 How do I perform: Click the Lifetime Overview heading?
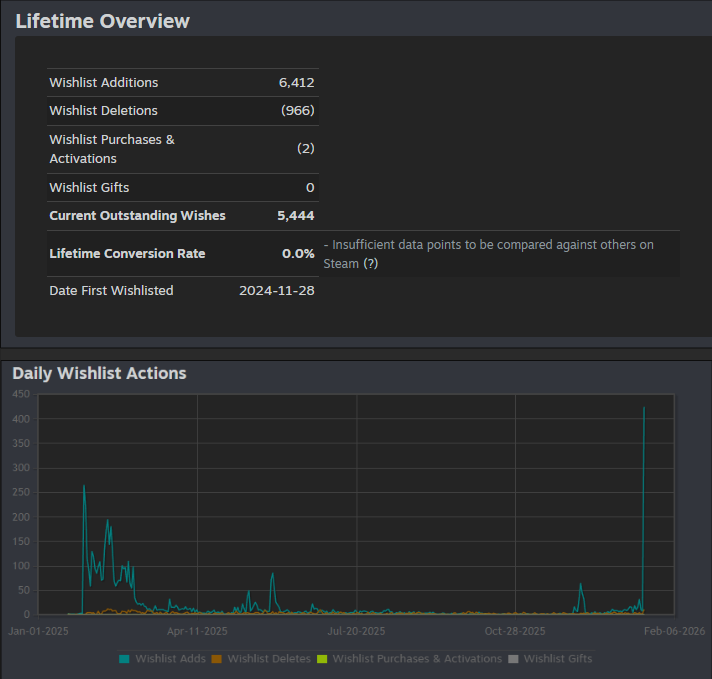tap(103, 21)
